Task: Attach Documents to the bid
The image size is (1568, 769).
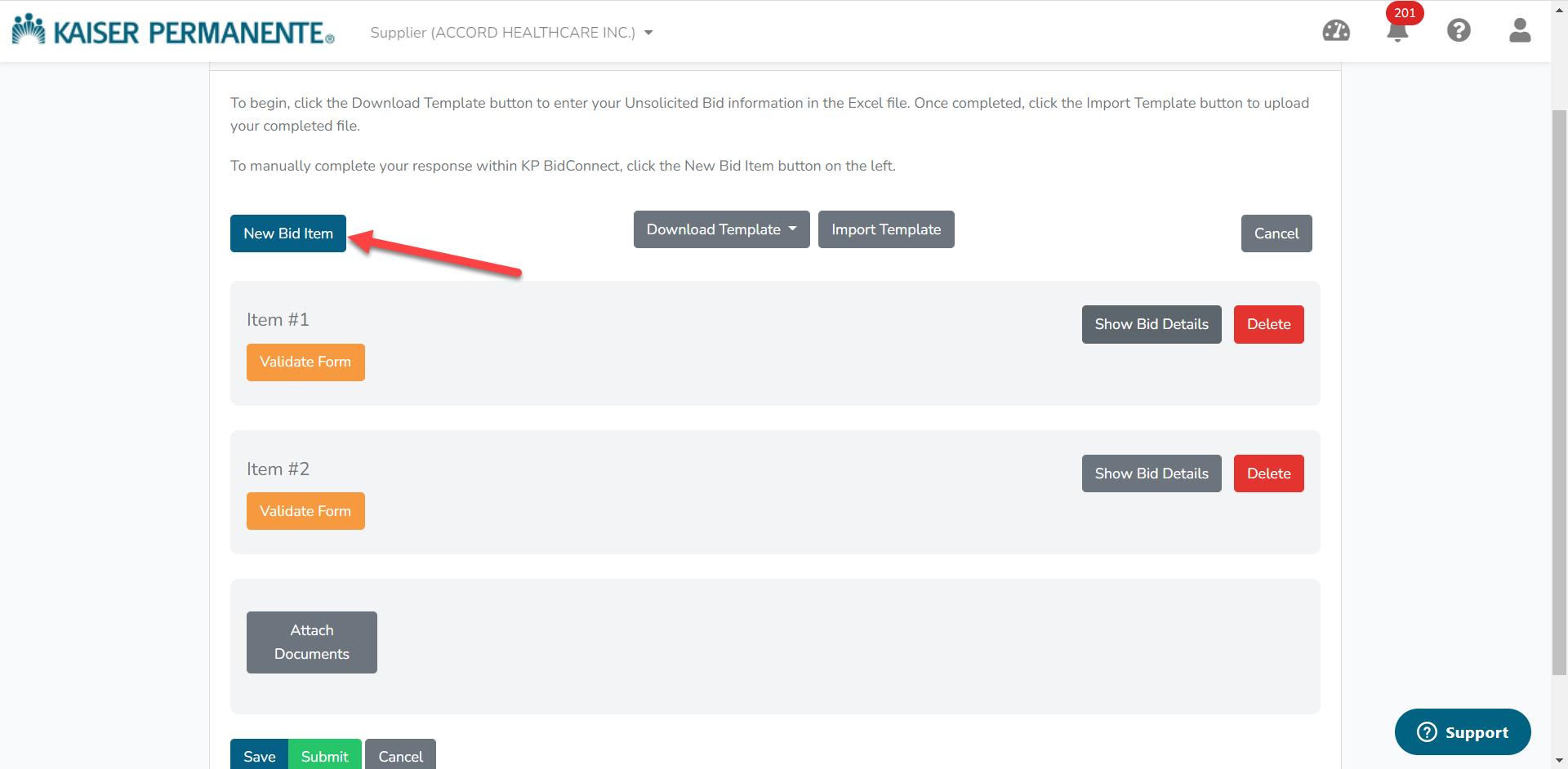Action: 311,642
